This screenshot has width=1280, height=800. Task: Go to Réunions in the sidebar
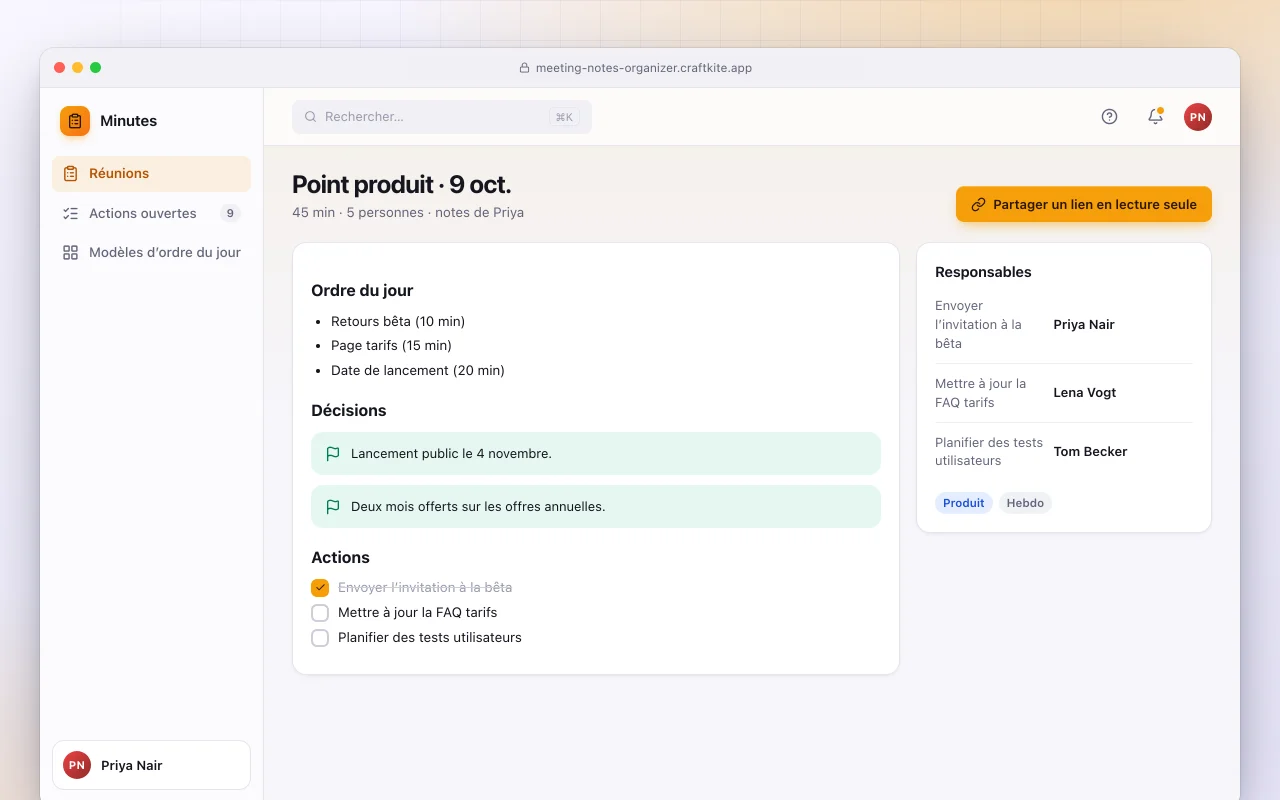151,174
